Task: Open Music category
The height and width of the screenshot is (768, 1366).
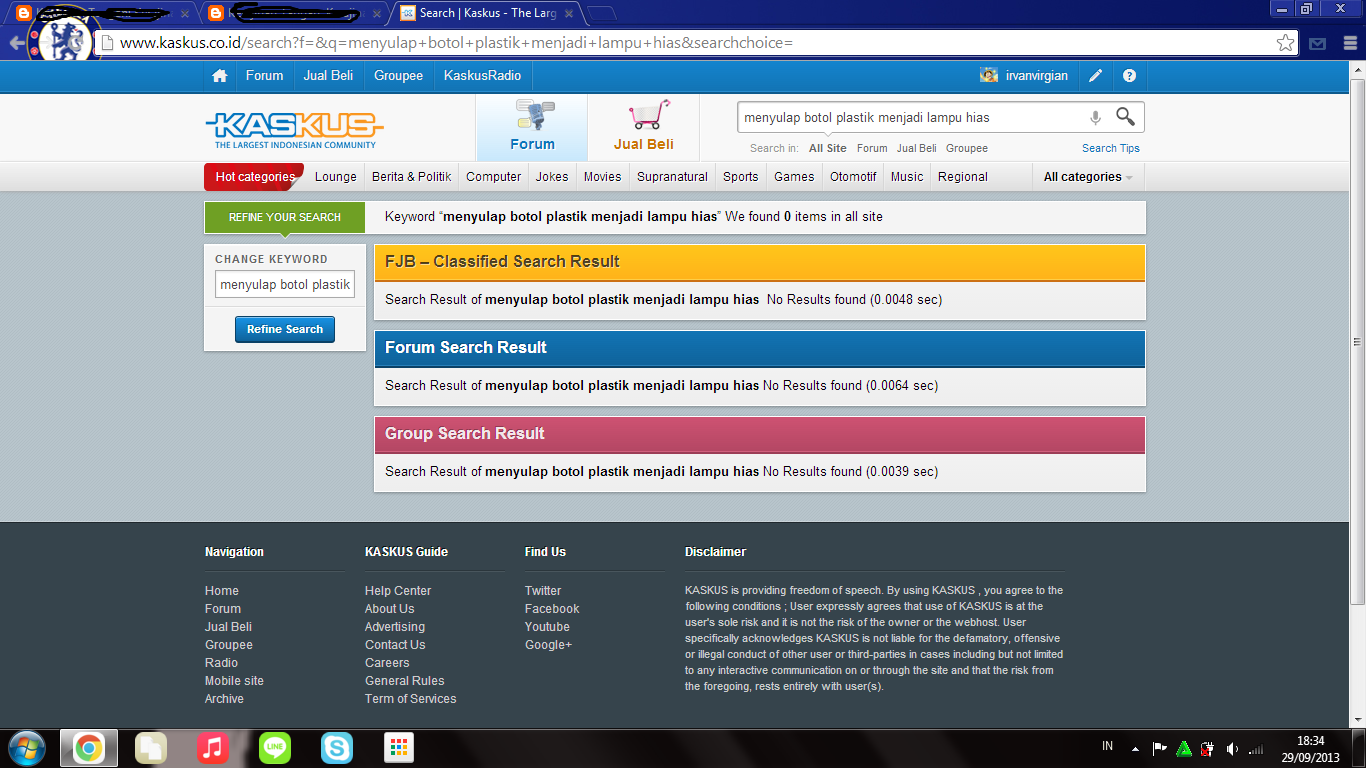Action: (907, 177)
